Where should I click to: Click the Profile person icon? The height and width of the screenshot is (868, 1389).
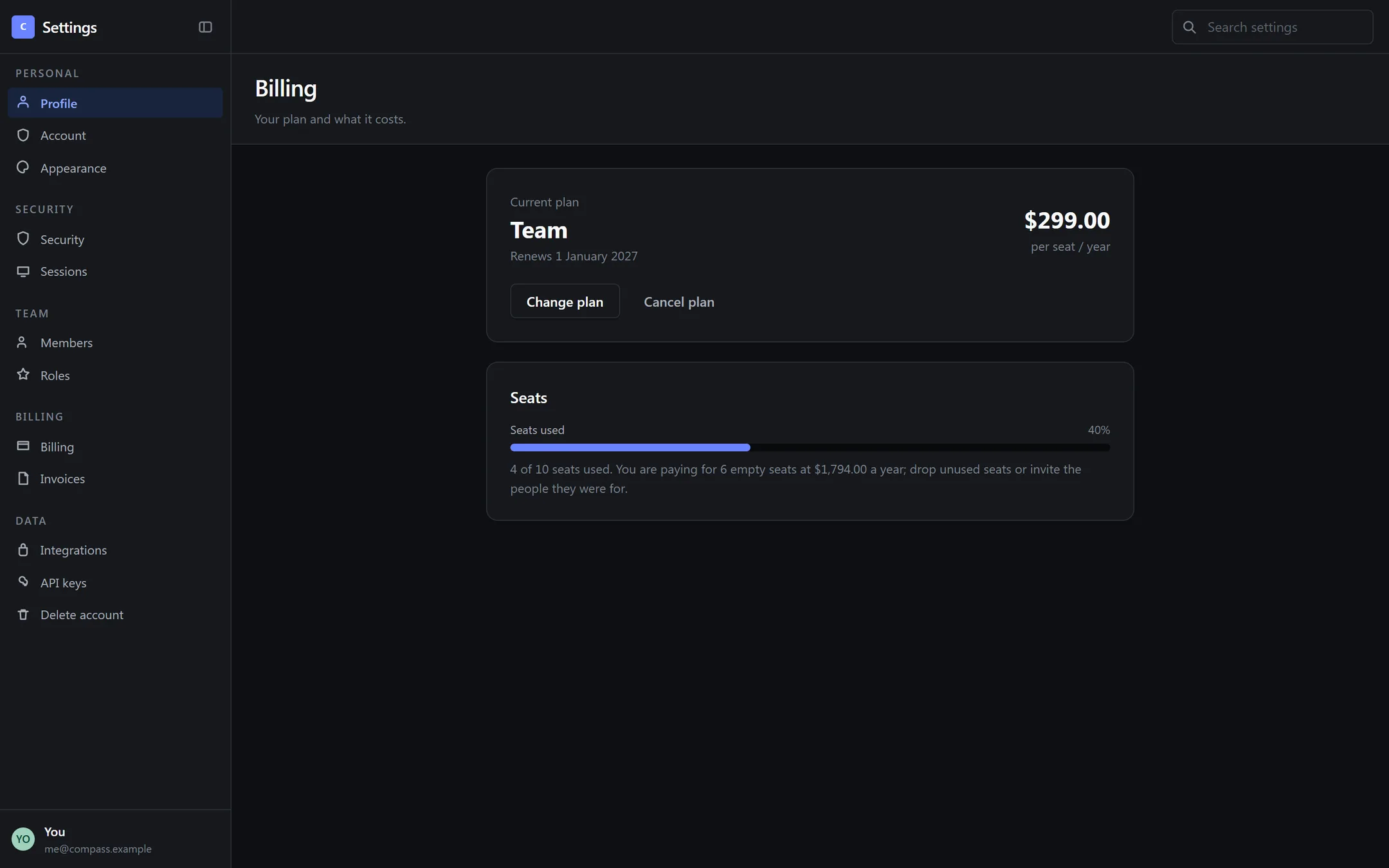click(x=23, y=102)
